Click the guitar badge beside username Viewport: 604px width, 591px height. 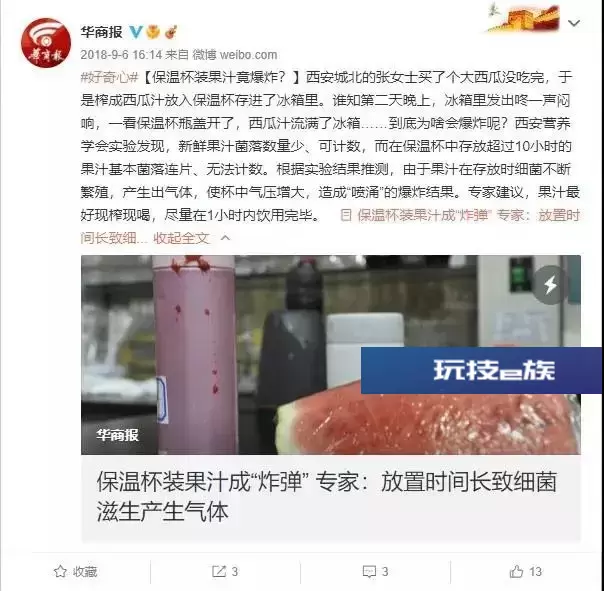click(x=171, y=32)
